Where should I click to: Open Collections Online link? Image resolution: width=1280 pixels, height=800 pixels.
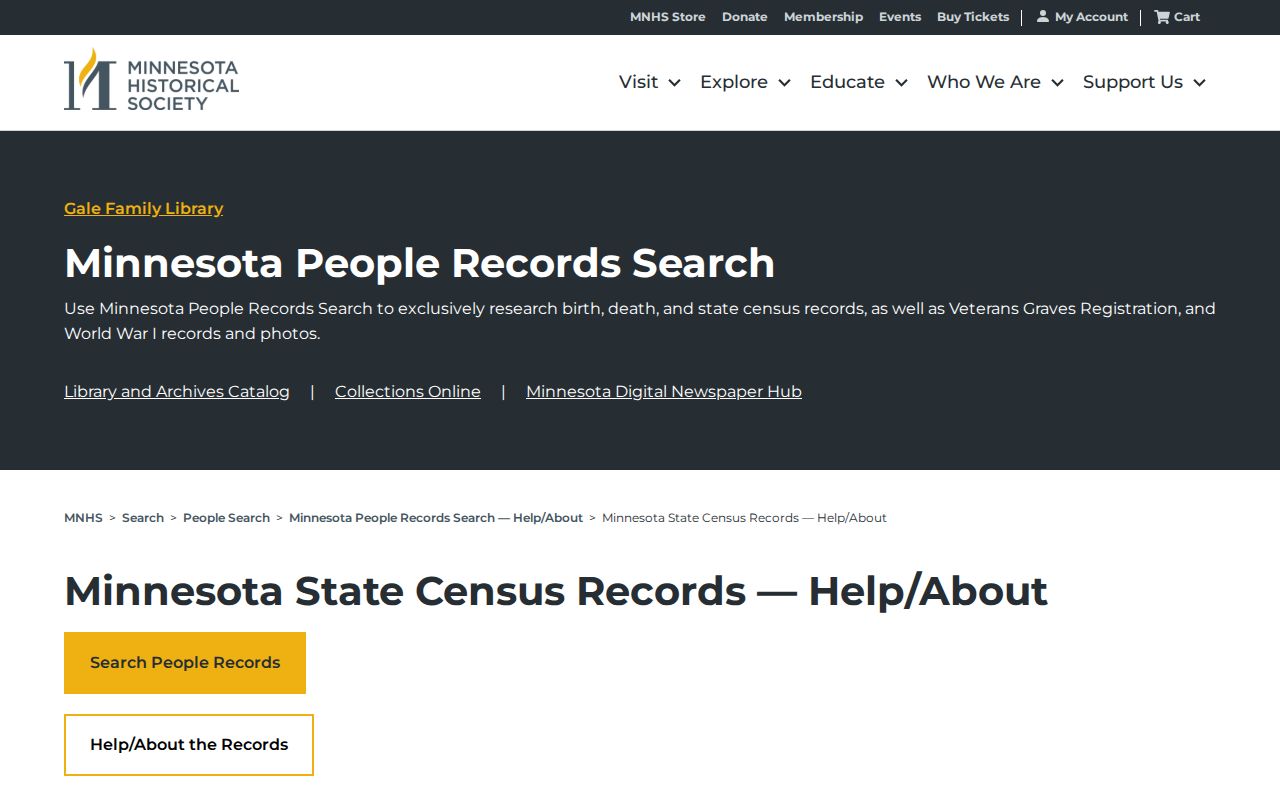point(408,391)
